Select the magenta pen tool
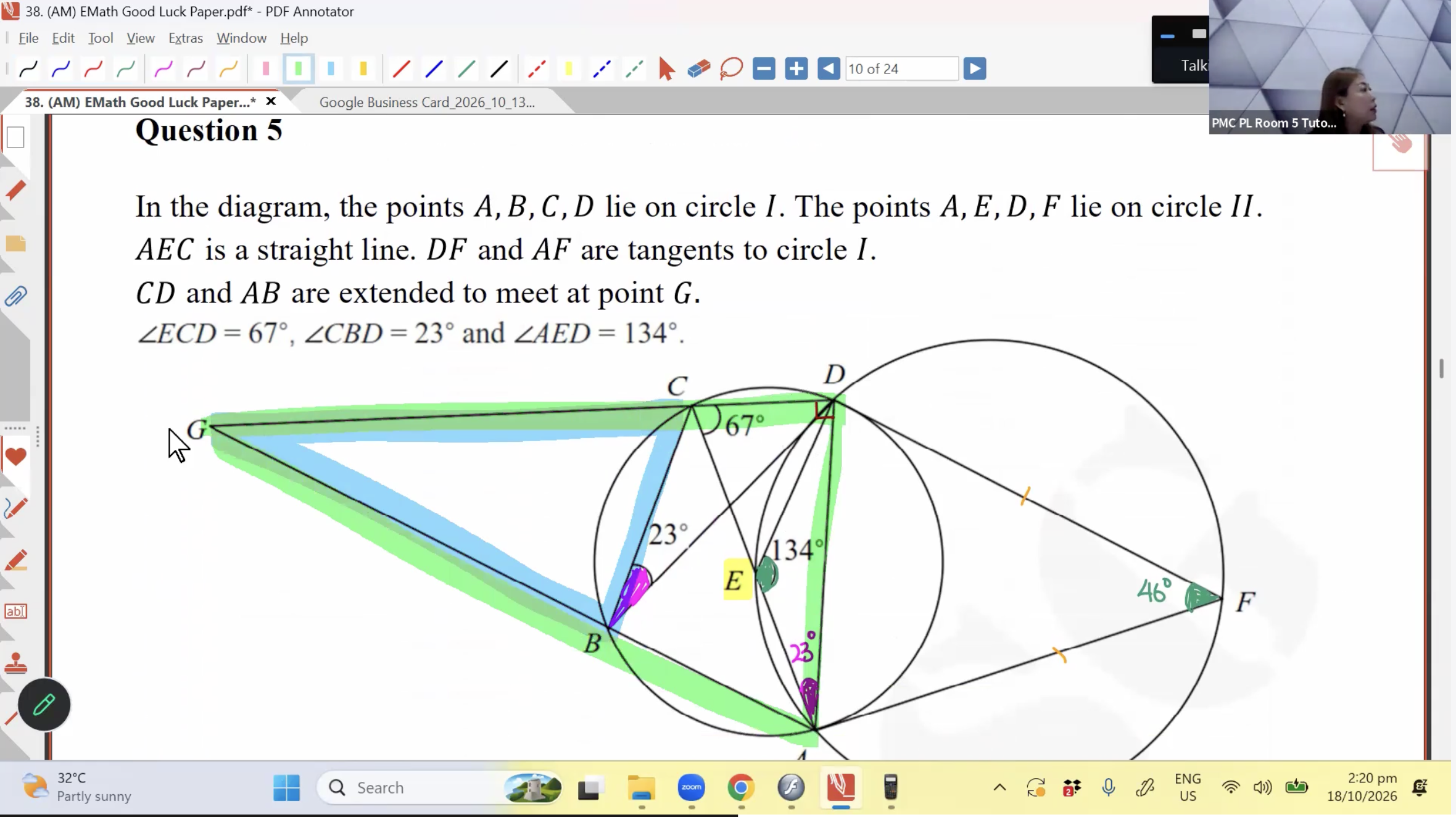1456x817 pixels. click(163, 68)
